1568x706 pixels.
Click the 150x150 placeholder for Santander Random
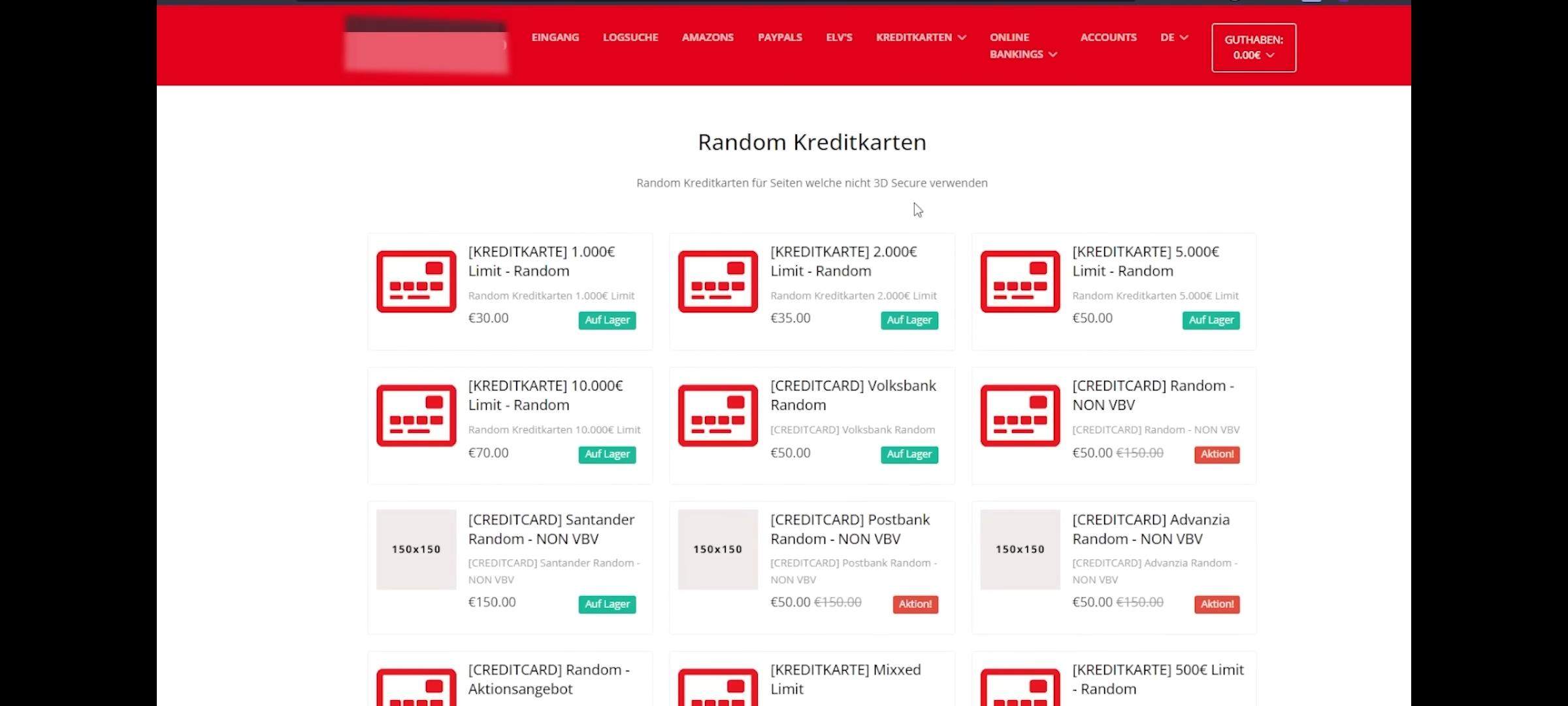click(416, 549)
